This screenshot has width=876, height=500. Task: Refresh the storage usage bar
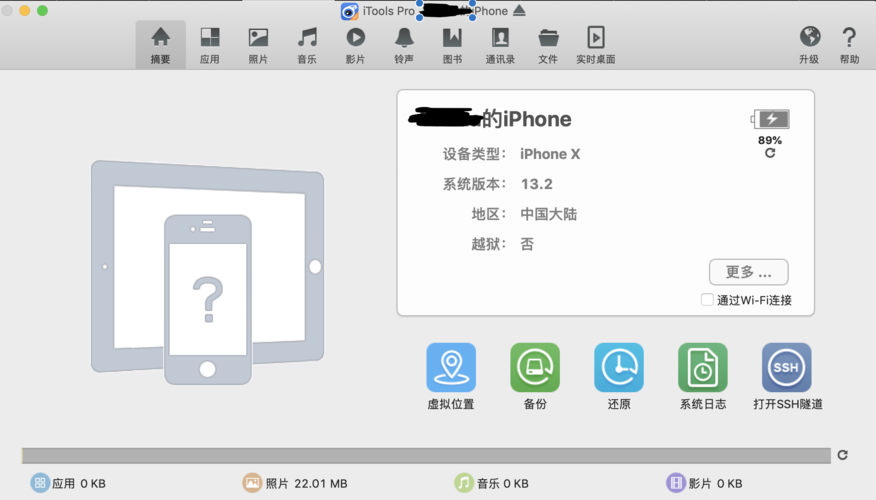pyautogui.click(x=842, y=455)
